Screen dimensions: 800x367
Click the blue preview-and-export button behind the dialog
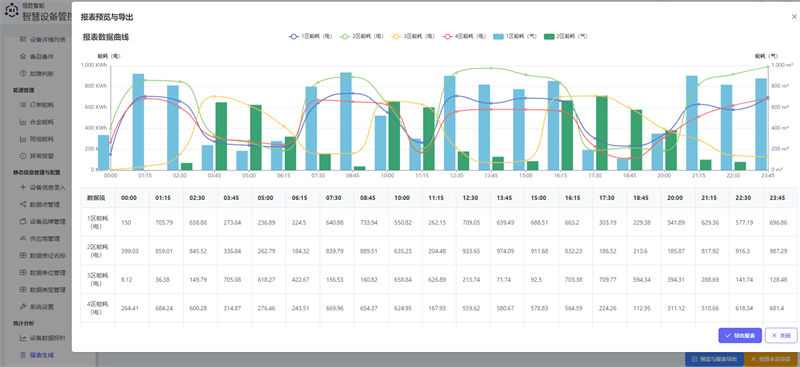coord(714,359)
